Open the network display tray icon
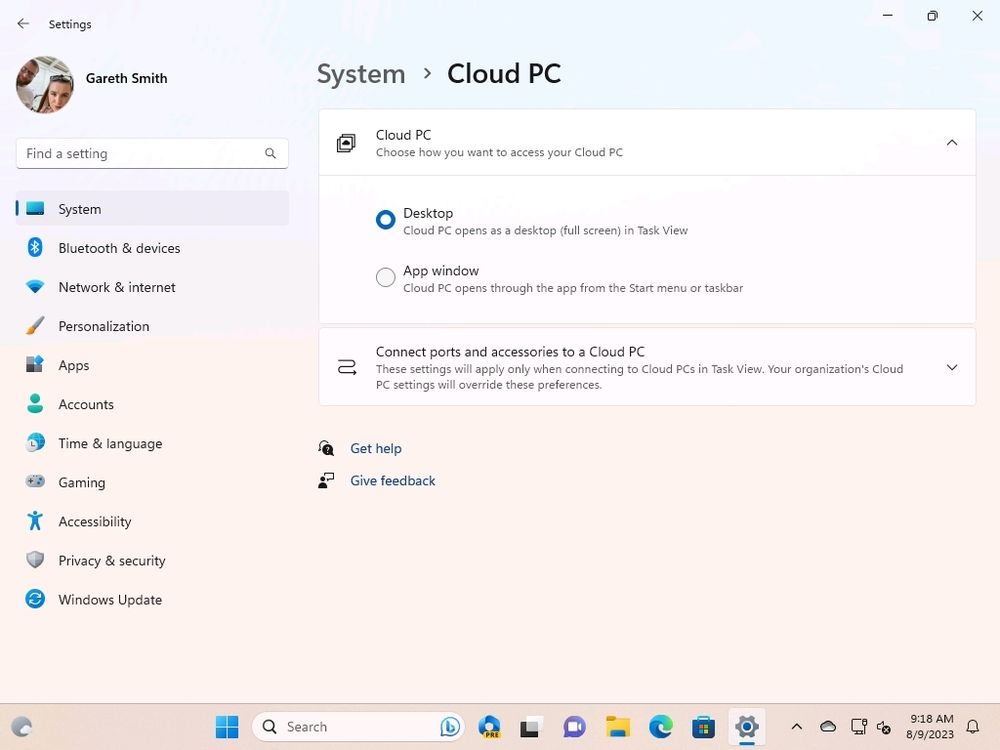The height and width of the screenshot is (750, 1000). tap(858, 726)
